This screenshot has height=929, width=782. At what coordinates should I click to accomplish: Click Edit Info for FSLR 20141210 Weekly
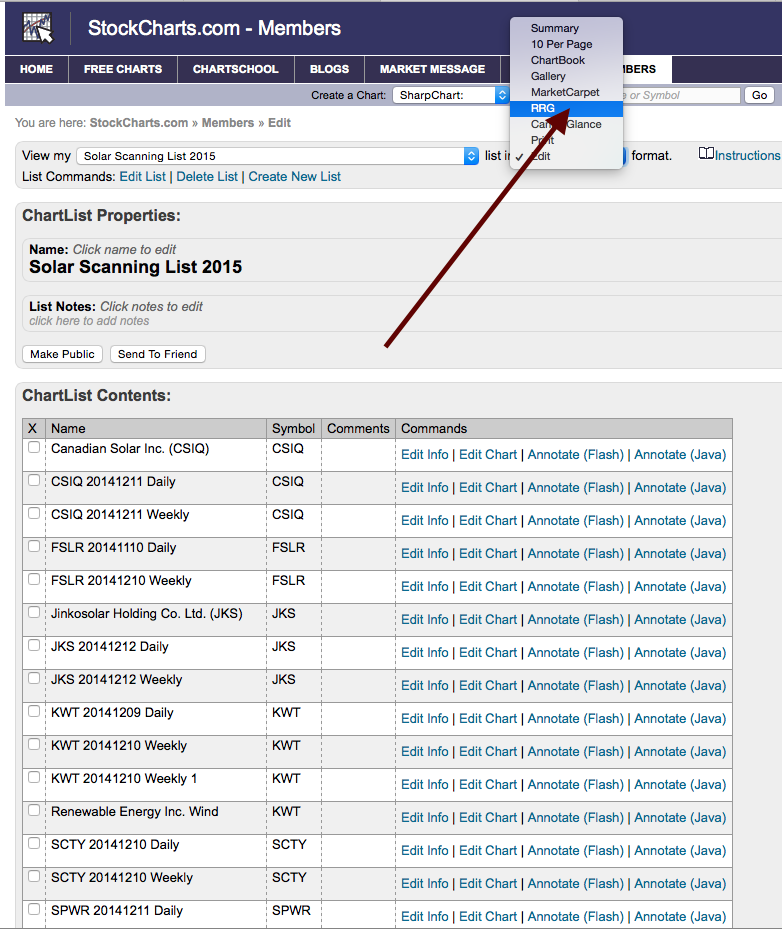point(425,587)
